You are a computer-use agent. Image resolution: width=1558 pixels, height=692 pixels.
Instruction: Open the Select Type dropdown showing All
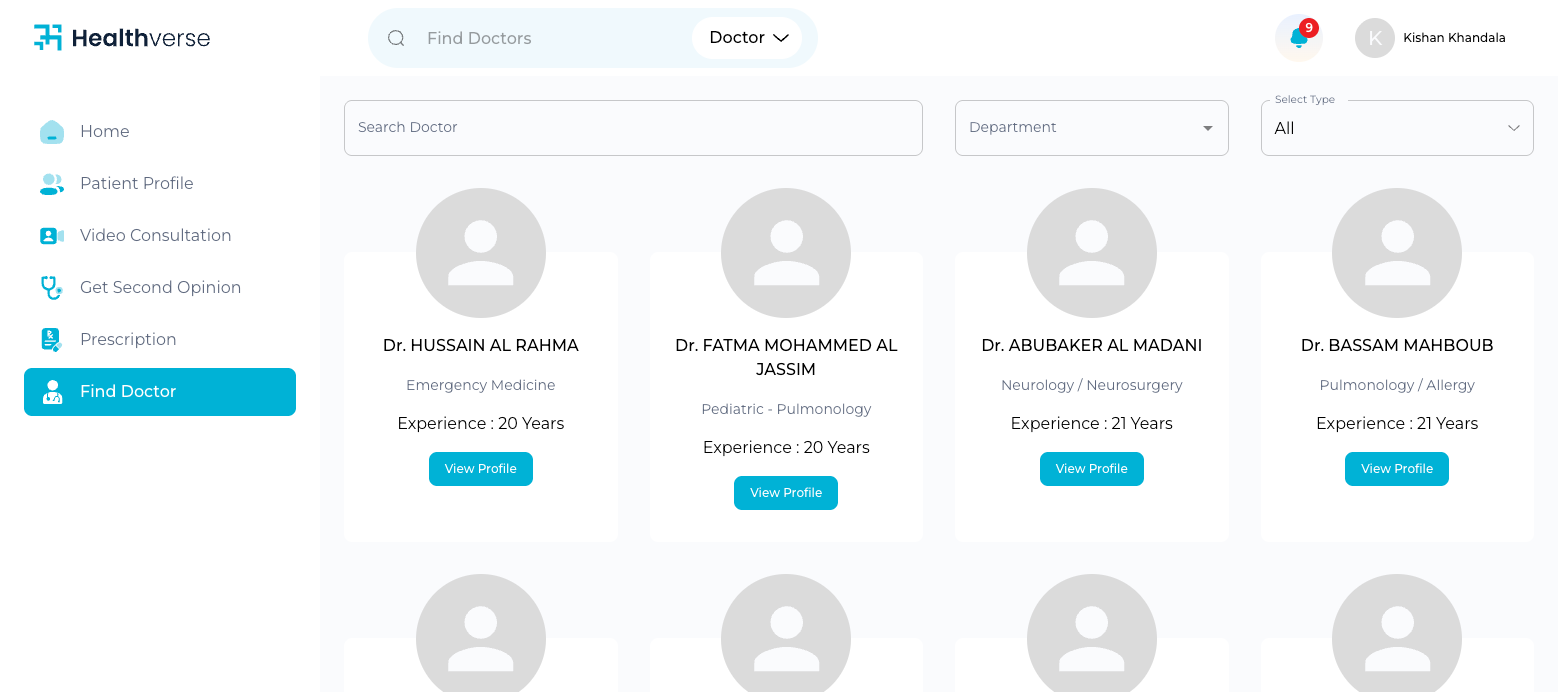(1396, 127)
